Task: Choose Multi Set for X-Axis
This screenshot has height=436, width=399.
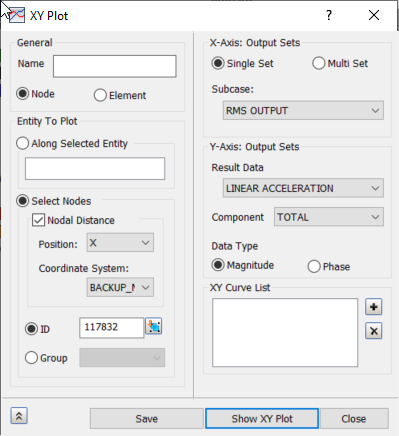Action: click(319, 63)
